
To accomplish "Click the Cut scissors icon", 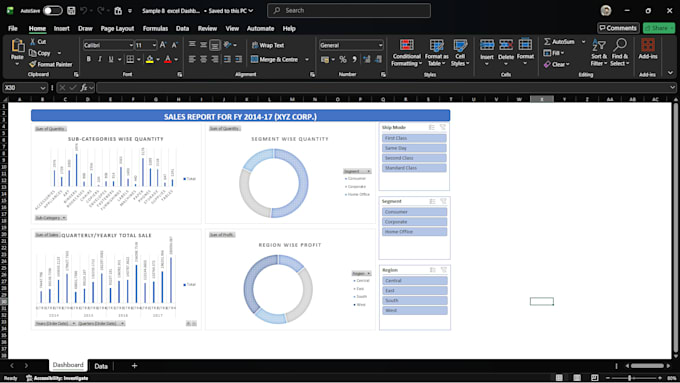I will pyautogui.click(x=33, y=42).
